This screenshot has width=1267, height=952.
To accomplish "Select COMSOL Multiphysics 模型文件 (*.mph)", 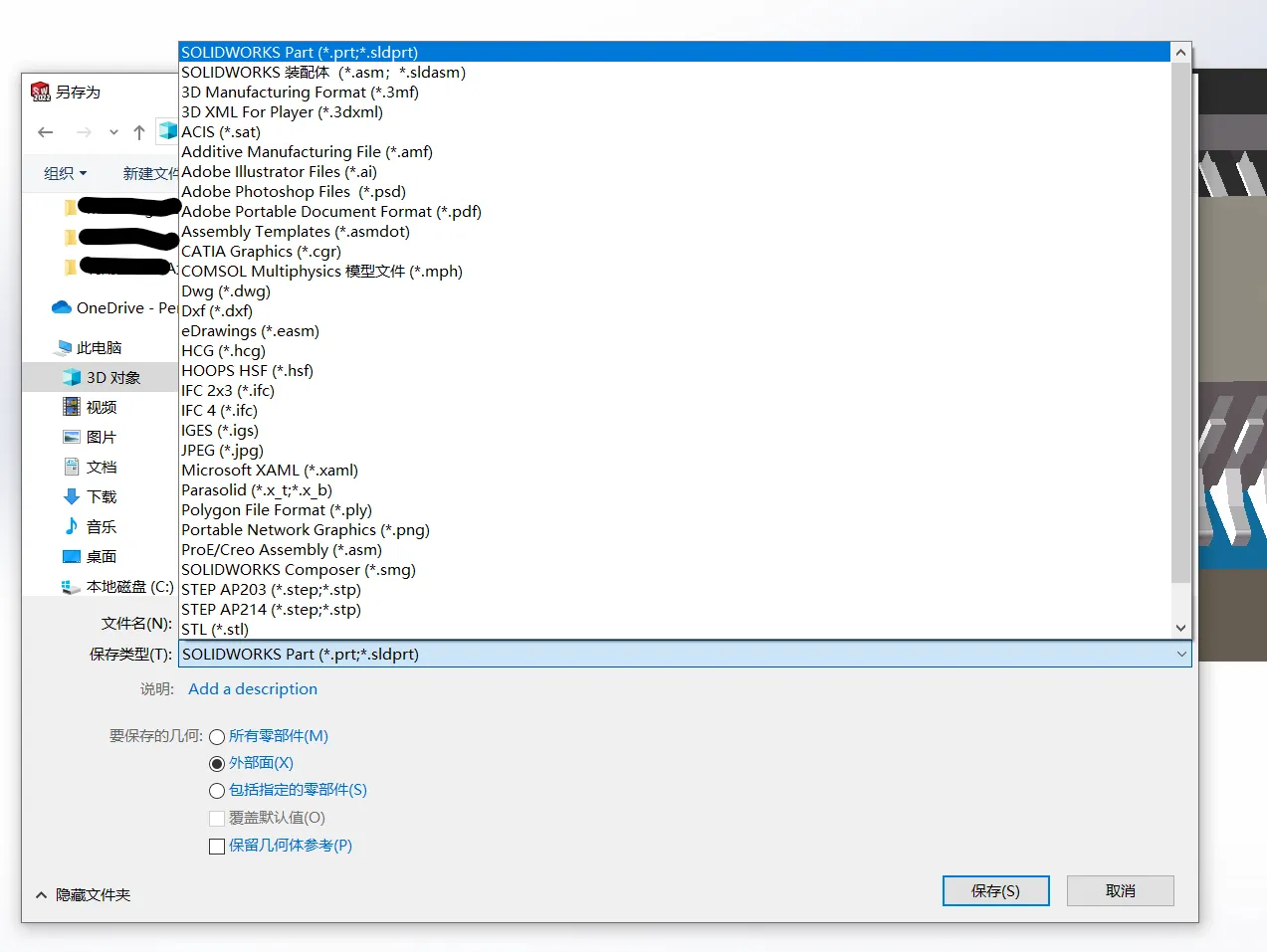I will click(674, 271).
